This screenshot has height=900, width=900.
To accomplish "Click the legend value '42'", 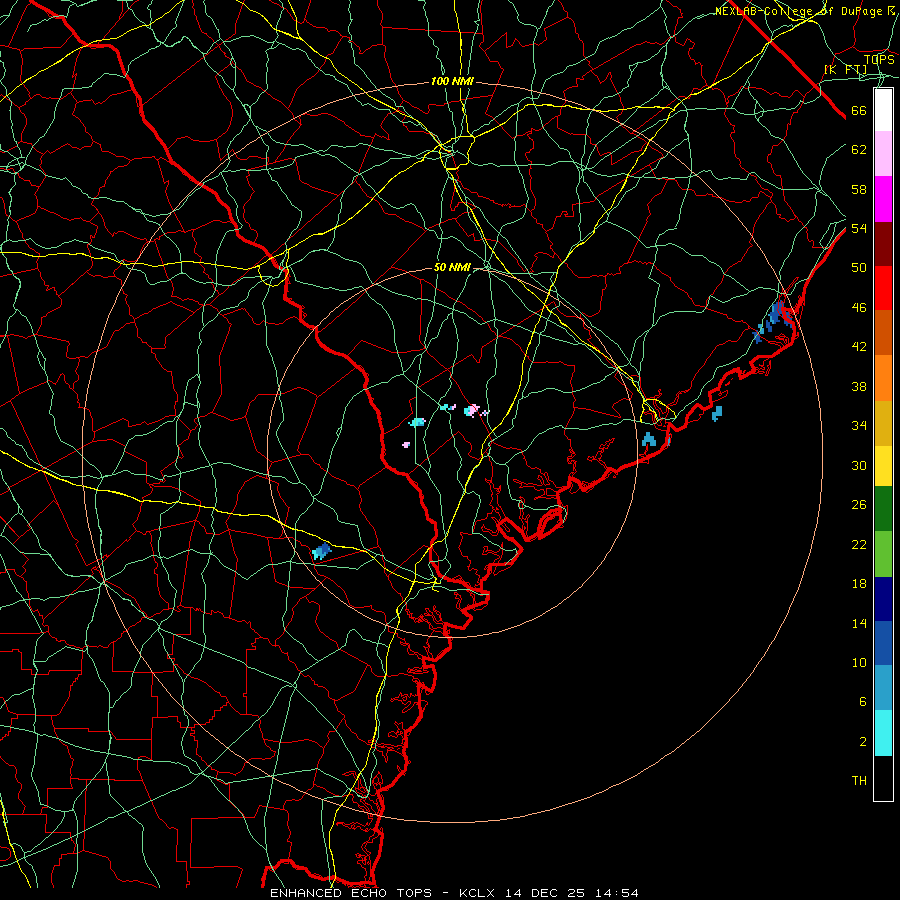I will click(859, 347).
